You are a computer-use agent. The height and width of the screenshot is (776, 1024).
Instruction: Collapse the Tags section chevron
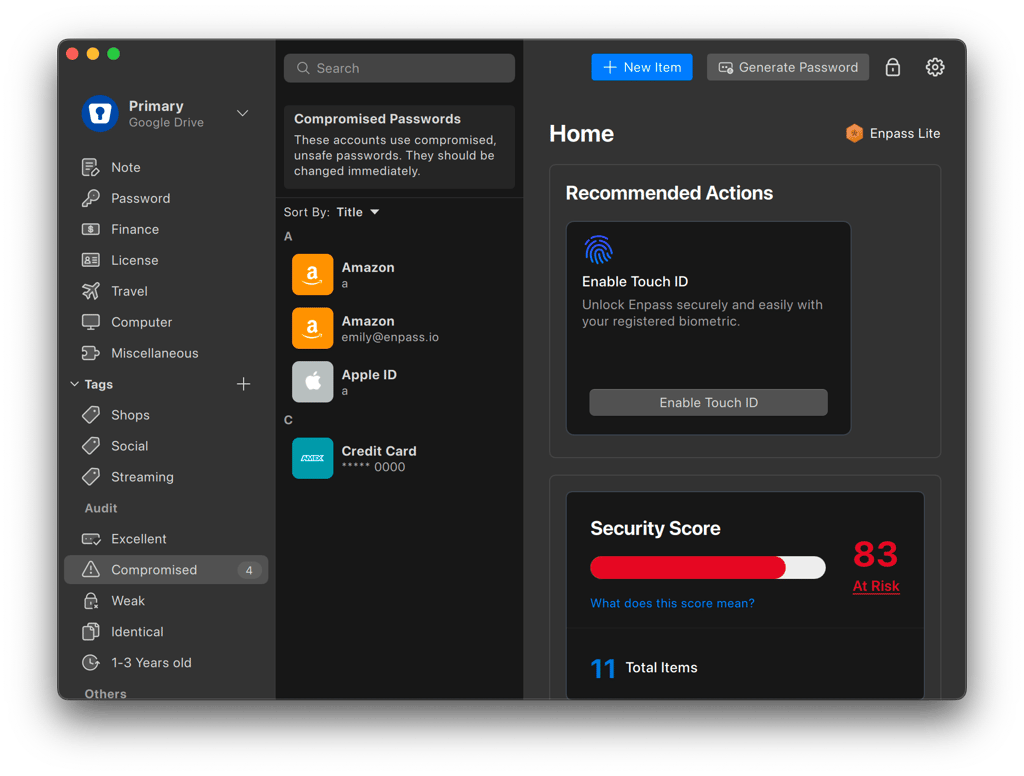point(74,384)
